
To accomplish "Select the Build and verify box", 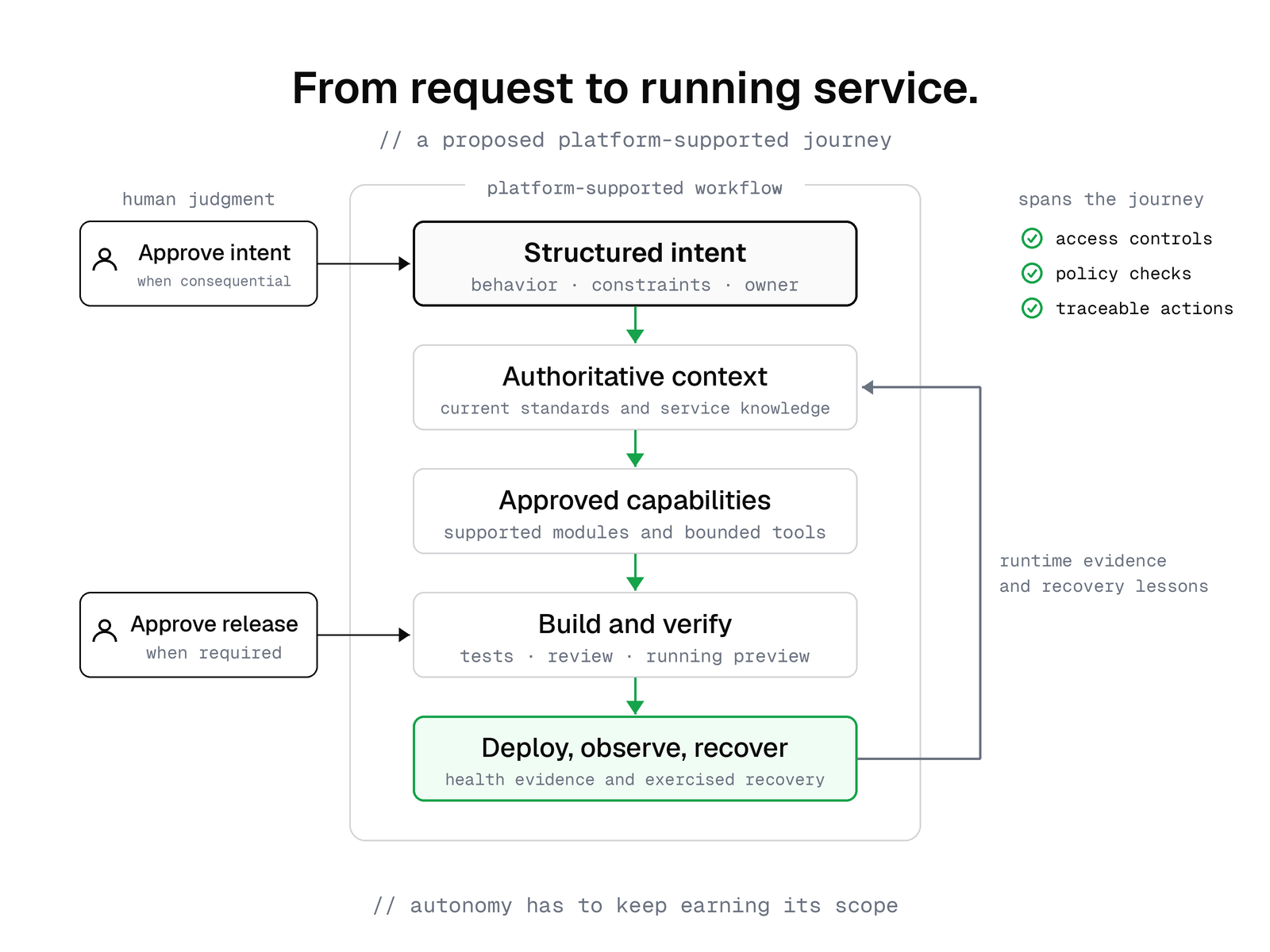I will coord(635,635).
